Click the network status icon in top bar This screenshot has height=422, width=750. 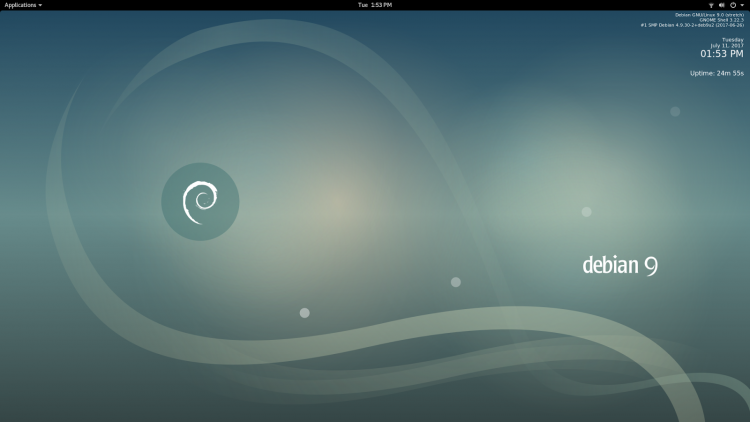[x=711, y=5]
